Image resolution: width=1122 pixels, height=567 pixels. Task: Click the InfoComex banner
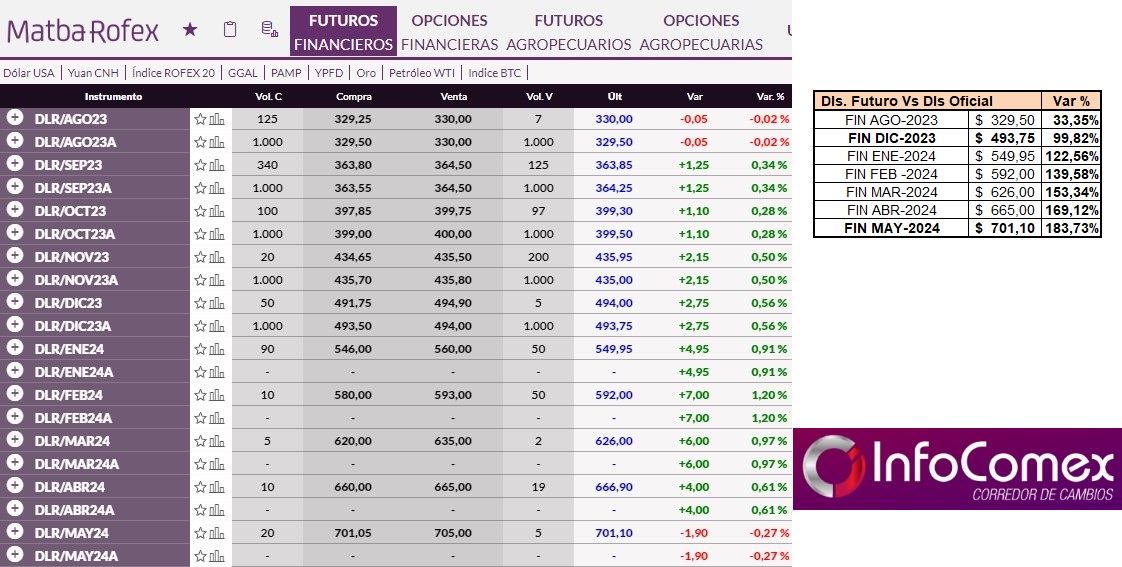957,468
